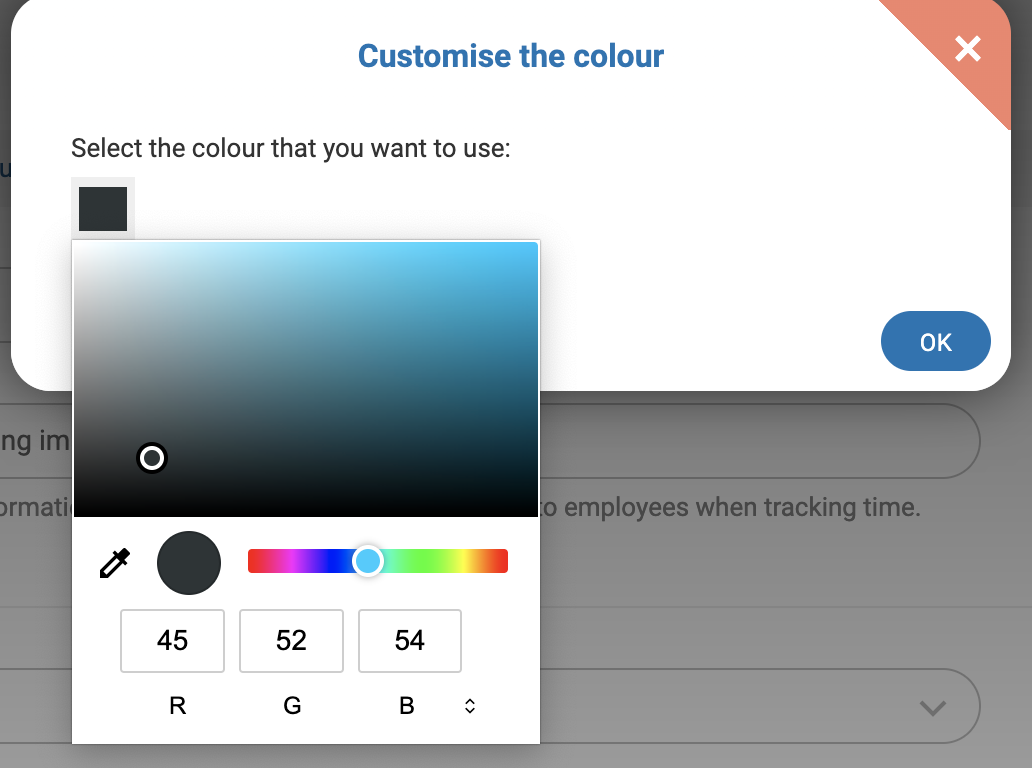1032x768 pixels.
Task: Close the Customise the colour dialog
Action: pyautogui.click(x=968, y=48)
